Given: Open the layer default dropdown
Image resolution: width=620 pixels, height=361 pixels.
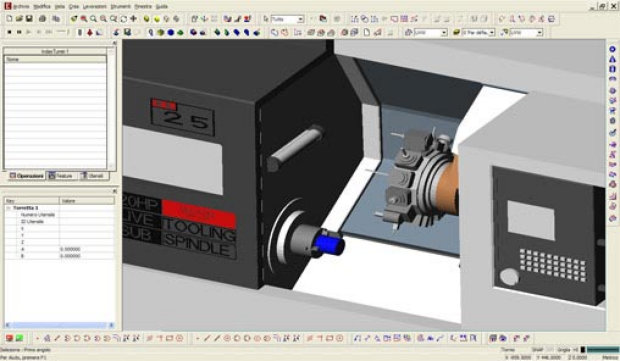Looking at the screenshot, I should 478,33.
